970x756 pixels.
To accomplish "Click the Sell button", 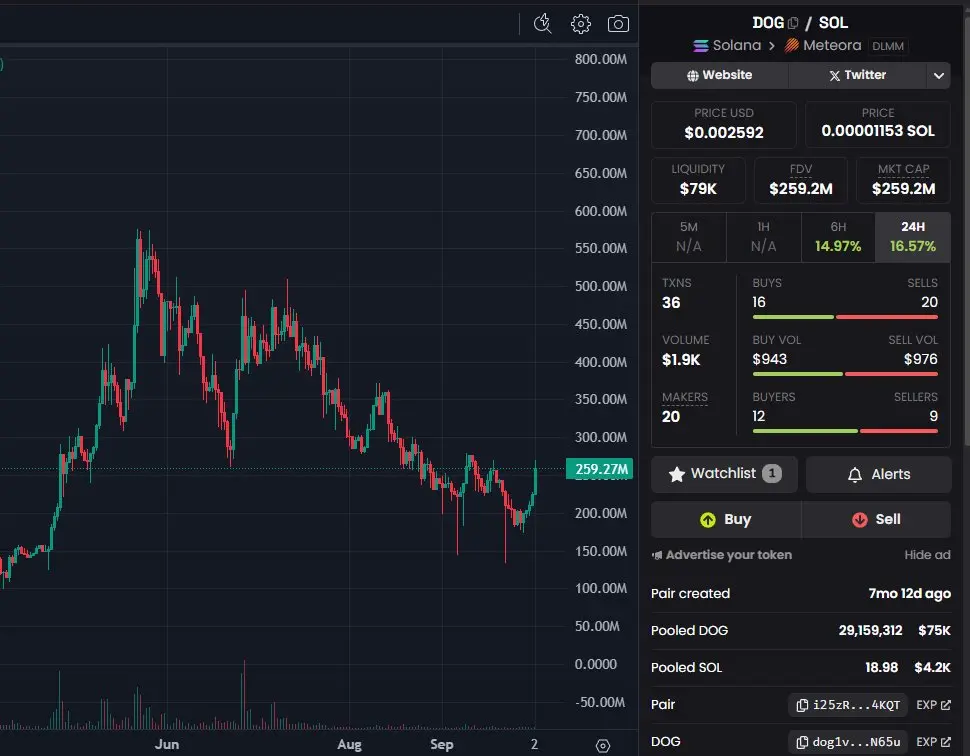I will click(876, 520).
